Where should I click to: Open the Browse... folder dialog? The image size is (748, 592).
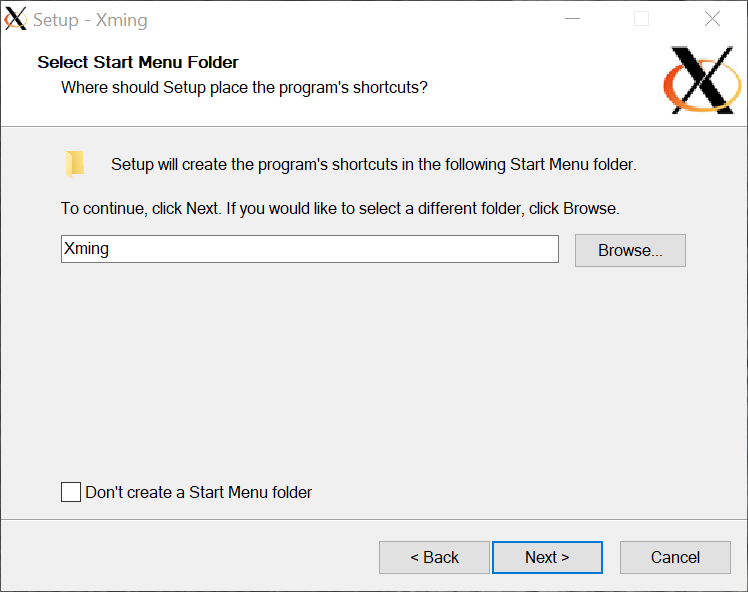[x=630, y=250]
